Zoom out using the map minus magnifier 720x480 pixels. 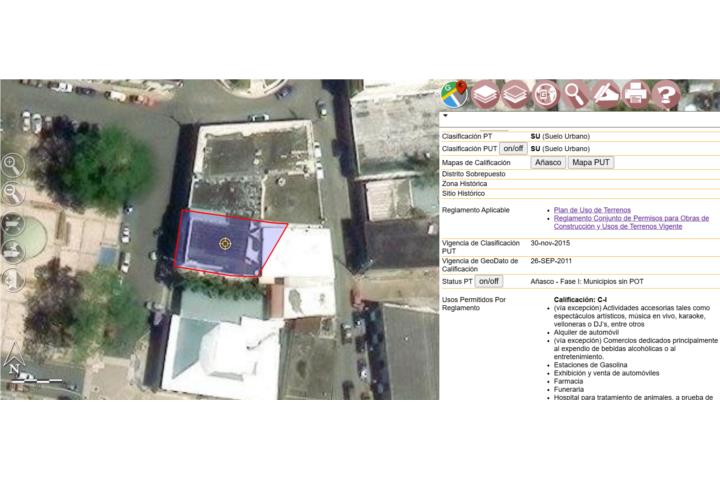pos(12,193)
